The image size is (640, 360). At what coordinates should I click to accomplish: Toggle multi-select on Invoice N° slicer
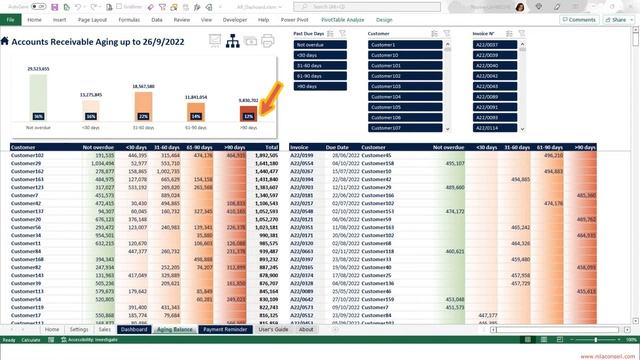pos(509,33)
